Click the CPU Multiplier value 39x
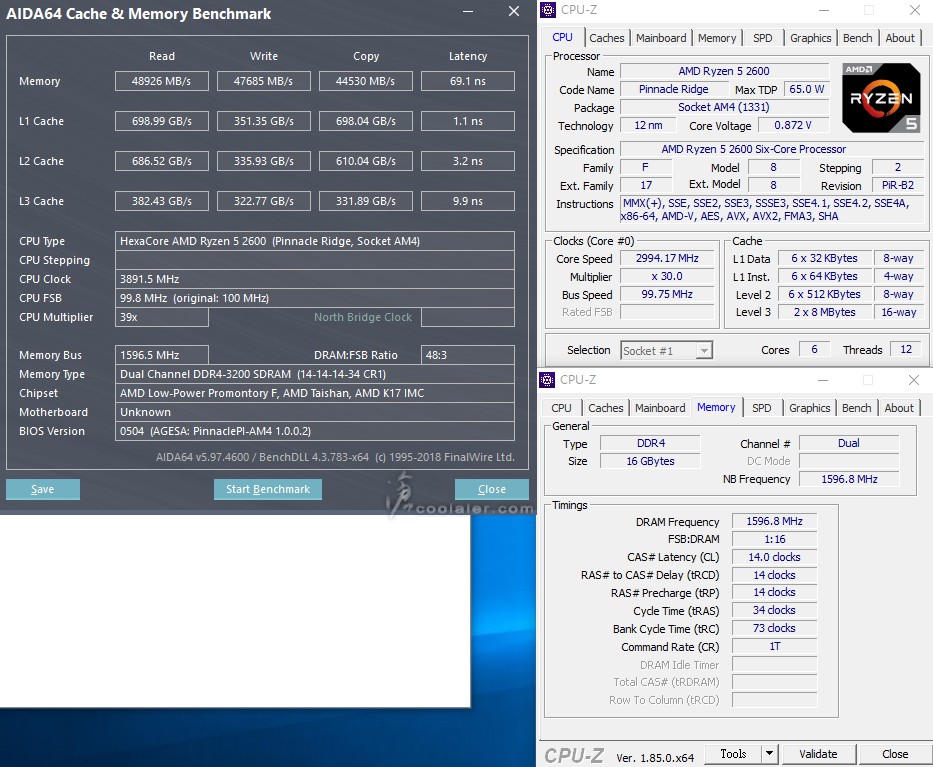 tap(162, 317)
